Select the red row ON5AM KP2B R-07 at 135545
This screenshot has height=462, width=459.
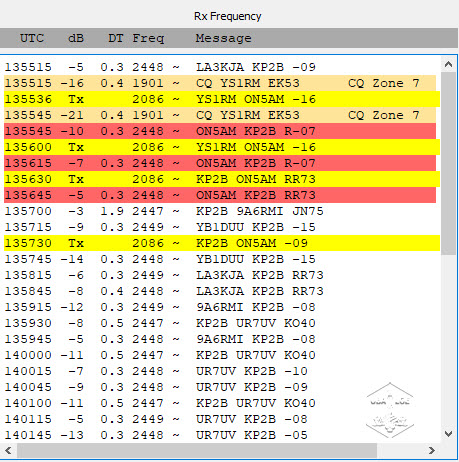[220, 131]
